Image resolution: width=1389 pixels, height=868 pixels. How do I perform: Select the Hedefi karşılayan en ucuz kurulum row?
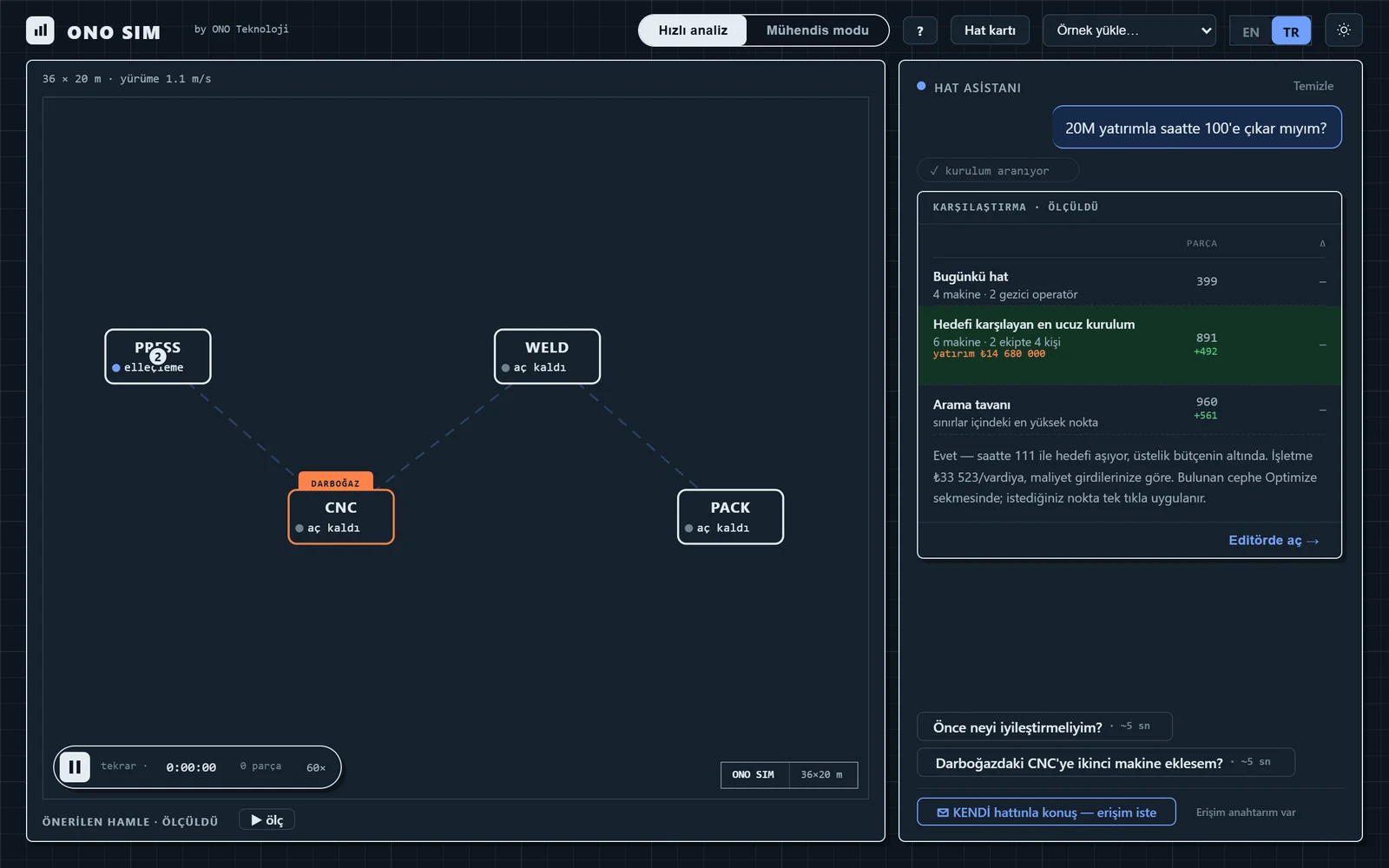[1129, 345]
